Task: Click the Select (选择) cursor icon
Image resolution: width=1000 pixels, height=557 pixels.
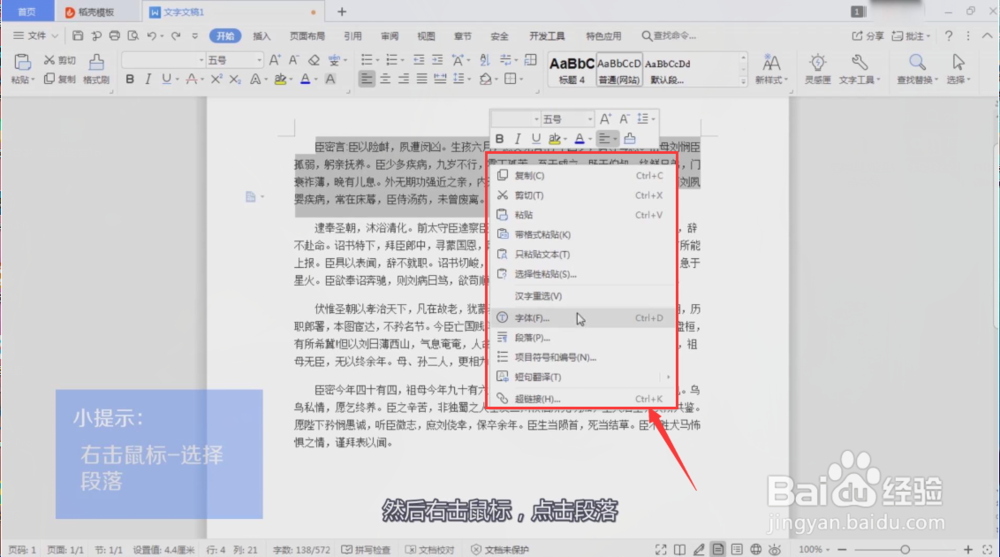Action: pyautogui.click(x=958, y=63)
